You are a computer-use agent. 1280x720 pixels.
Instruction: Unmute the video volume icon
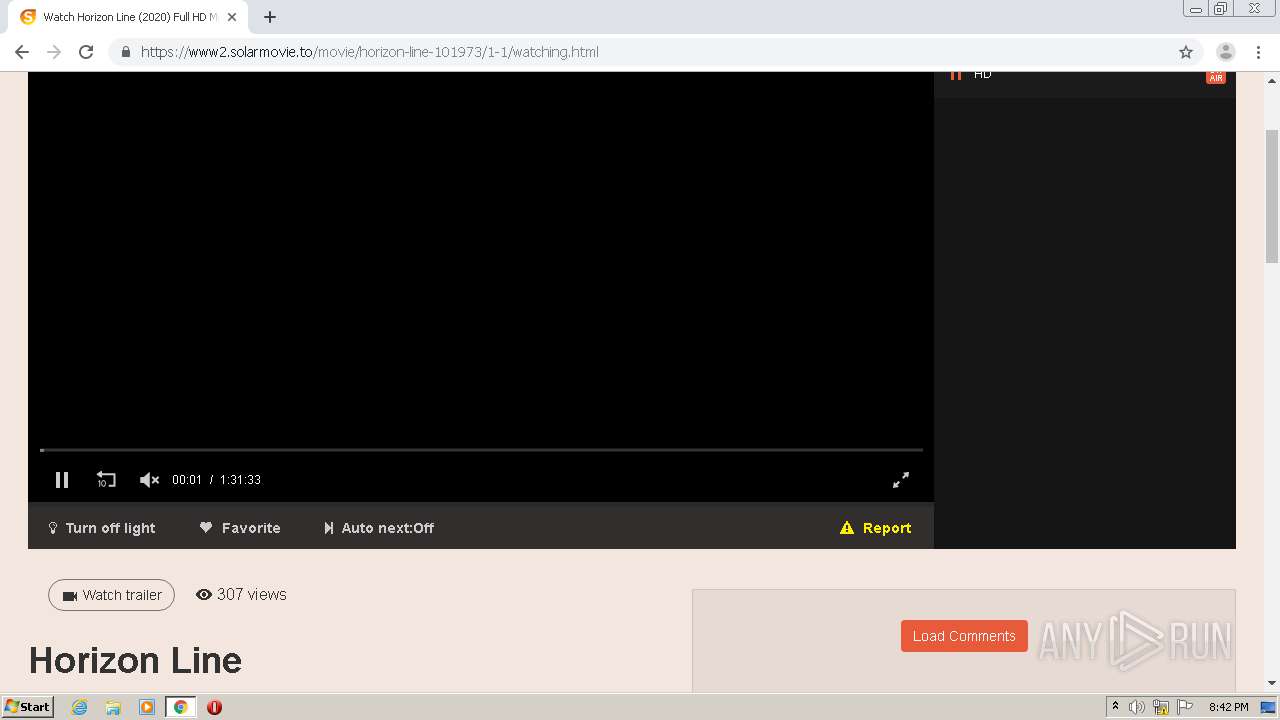point(149,480)
